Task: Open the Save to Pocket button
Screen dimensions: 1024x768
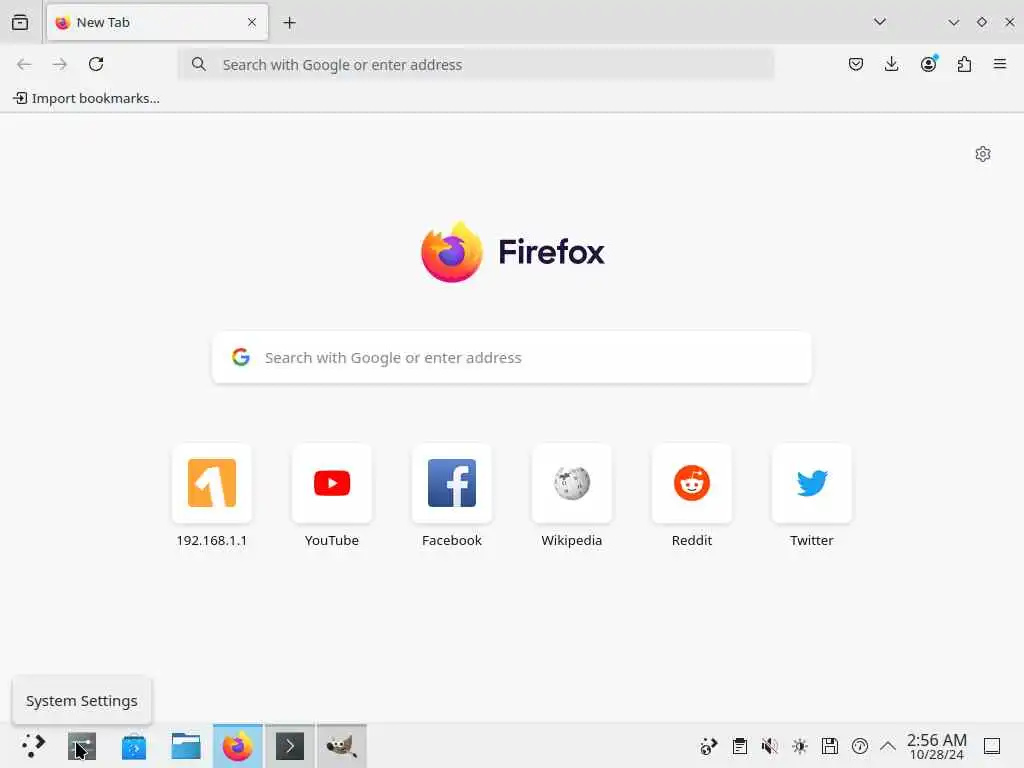Action: click(x=856, y=64)
